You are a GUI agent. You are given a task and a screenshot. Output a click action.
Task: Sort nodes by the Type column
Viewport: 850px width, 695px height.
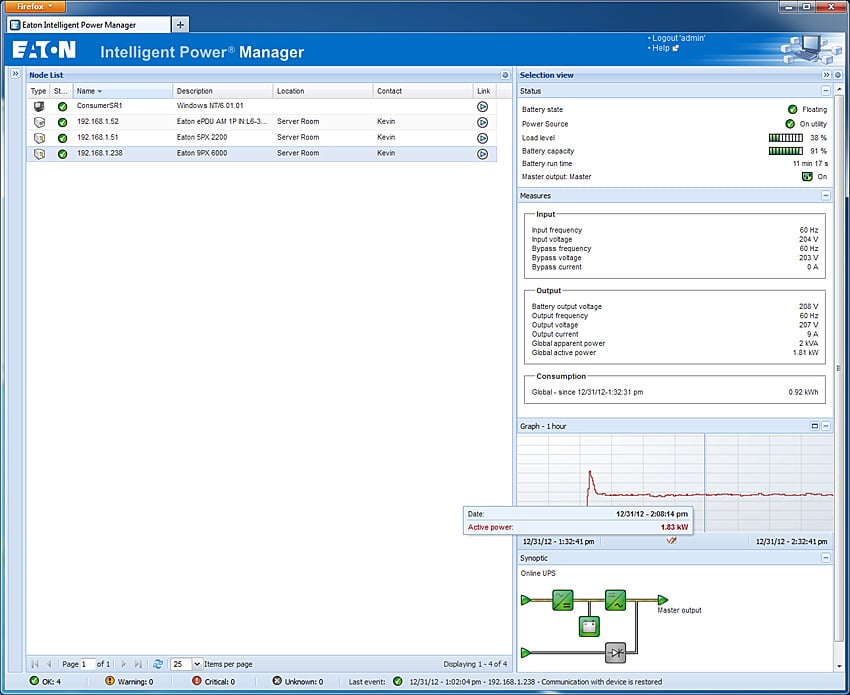click(x=38, y=91)
